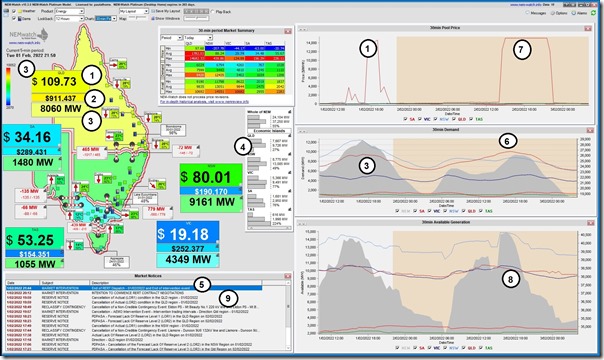Screen dimensions: 604x360
Task: Expand the My Layout dropdown
Action: 134,12
